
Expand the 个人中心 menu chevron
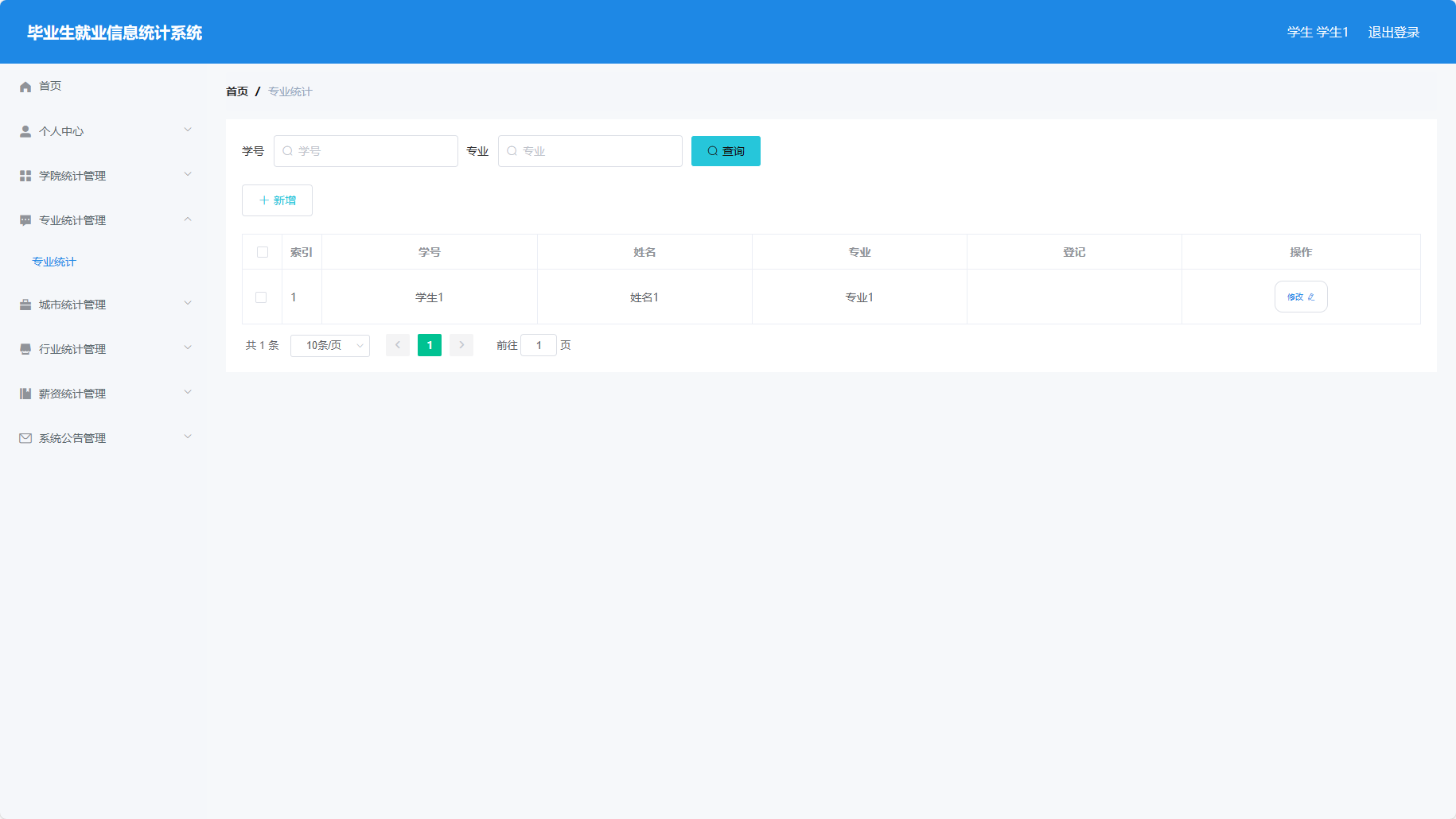tap(188, 130)
